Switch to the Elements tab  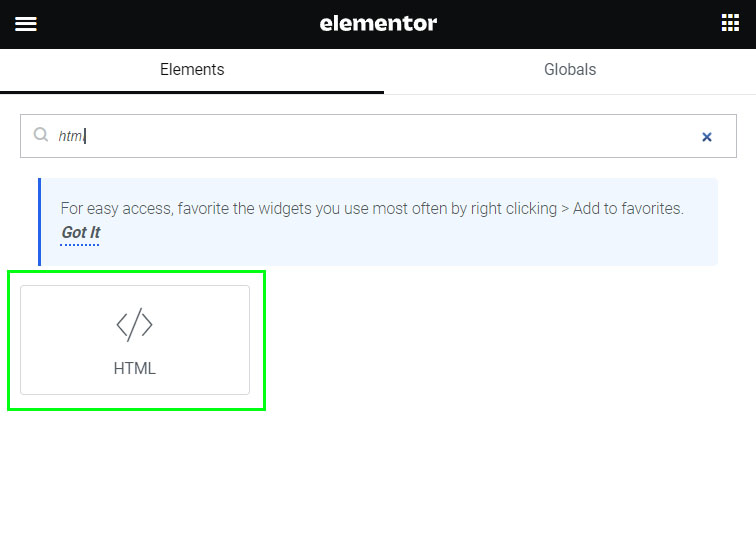192,70
